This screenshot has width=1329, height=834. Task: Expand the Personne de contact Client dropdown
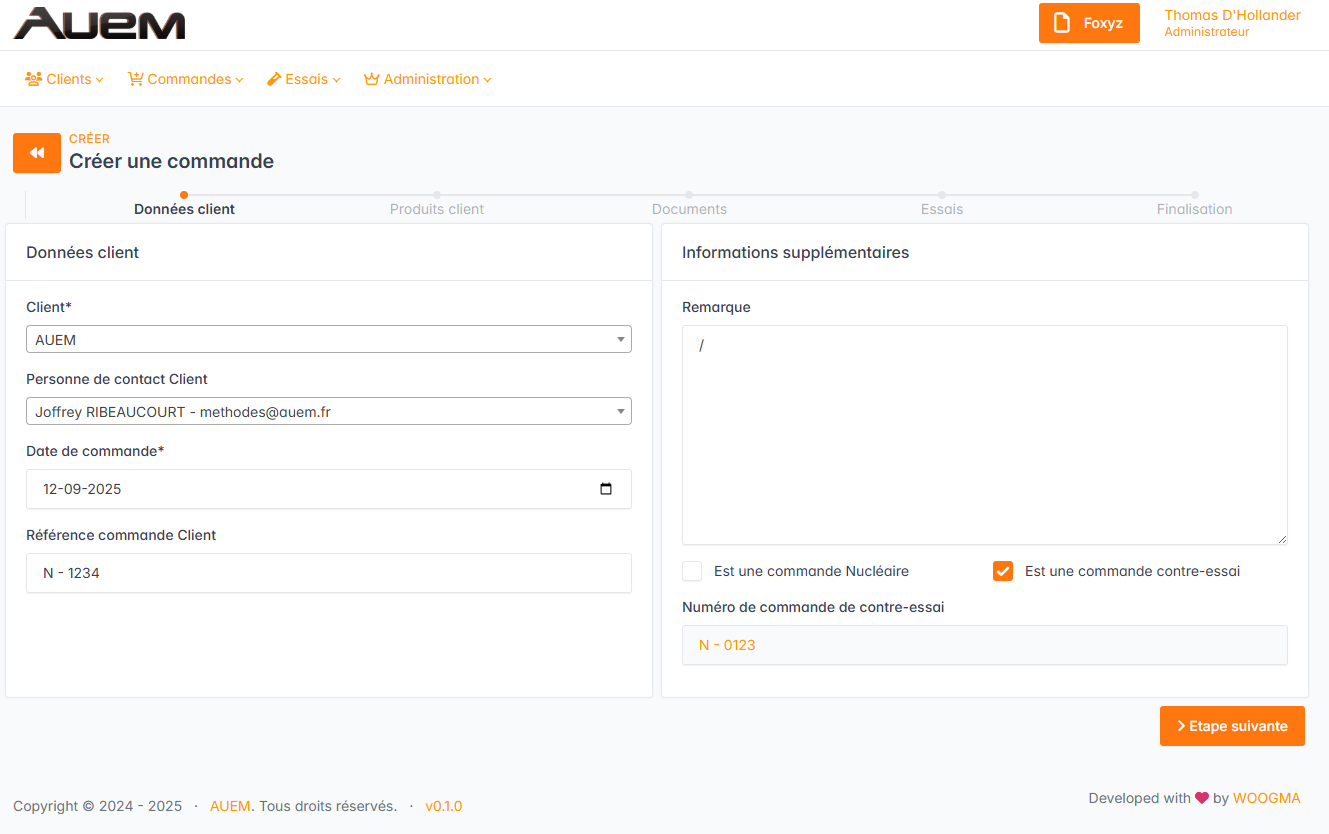328,411
